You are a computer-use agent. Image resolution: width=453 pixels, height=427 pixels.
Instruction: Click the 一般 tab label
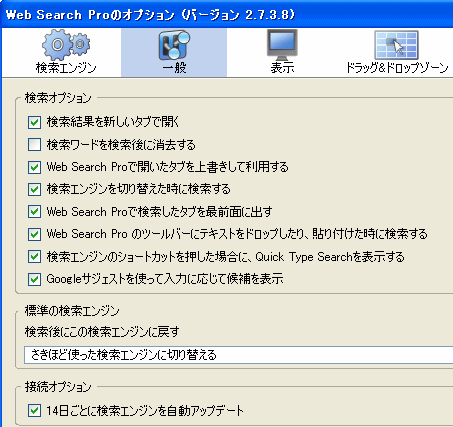[x=174, y=68]
